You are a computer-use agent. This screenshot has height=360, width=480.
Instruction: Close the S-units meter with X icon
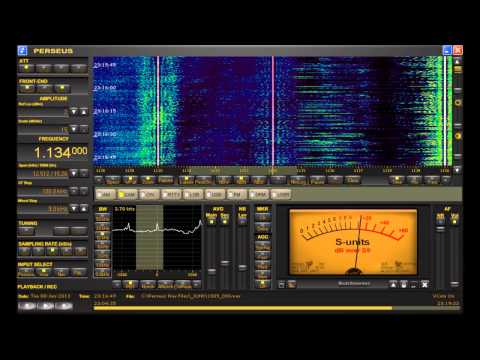tap(424, 284)
